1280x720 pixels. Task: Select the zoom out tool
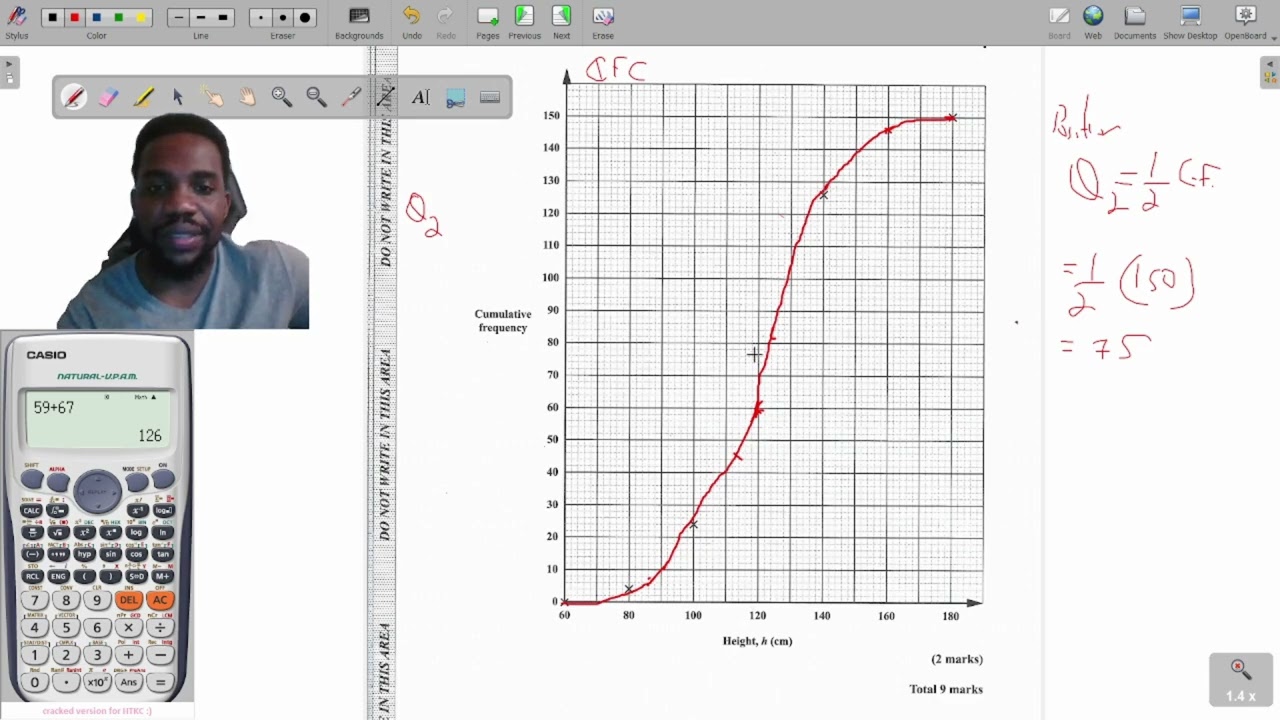pos(316,97)
